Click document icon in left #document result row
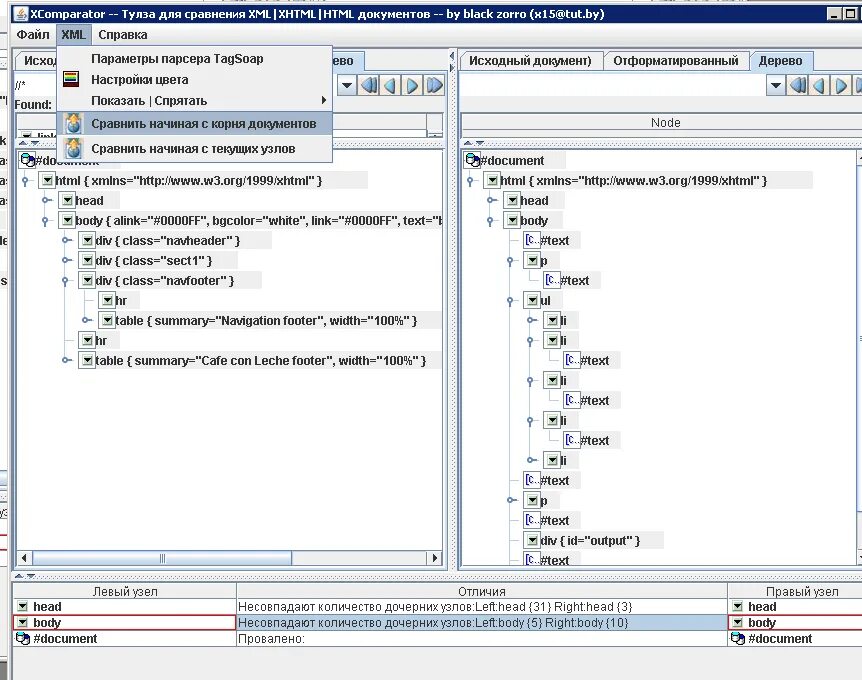 coord(23,639)
